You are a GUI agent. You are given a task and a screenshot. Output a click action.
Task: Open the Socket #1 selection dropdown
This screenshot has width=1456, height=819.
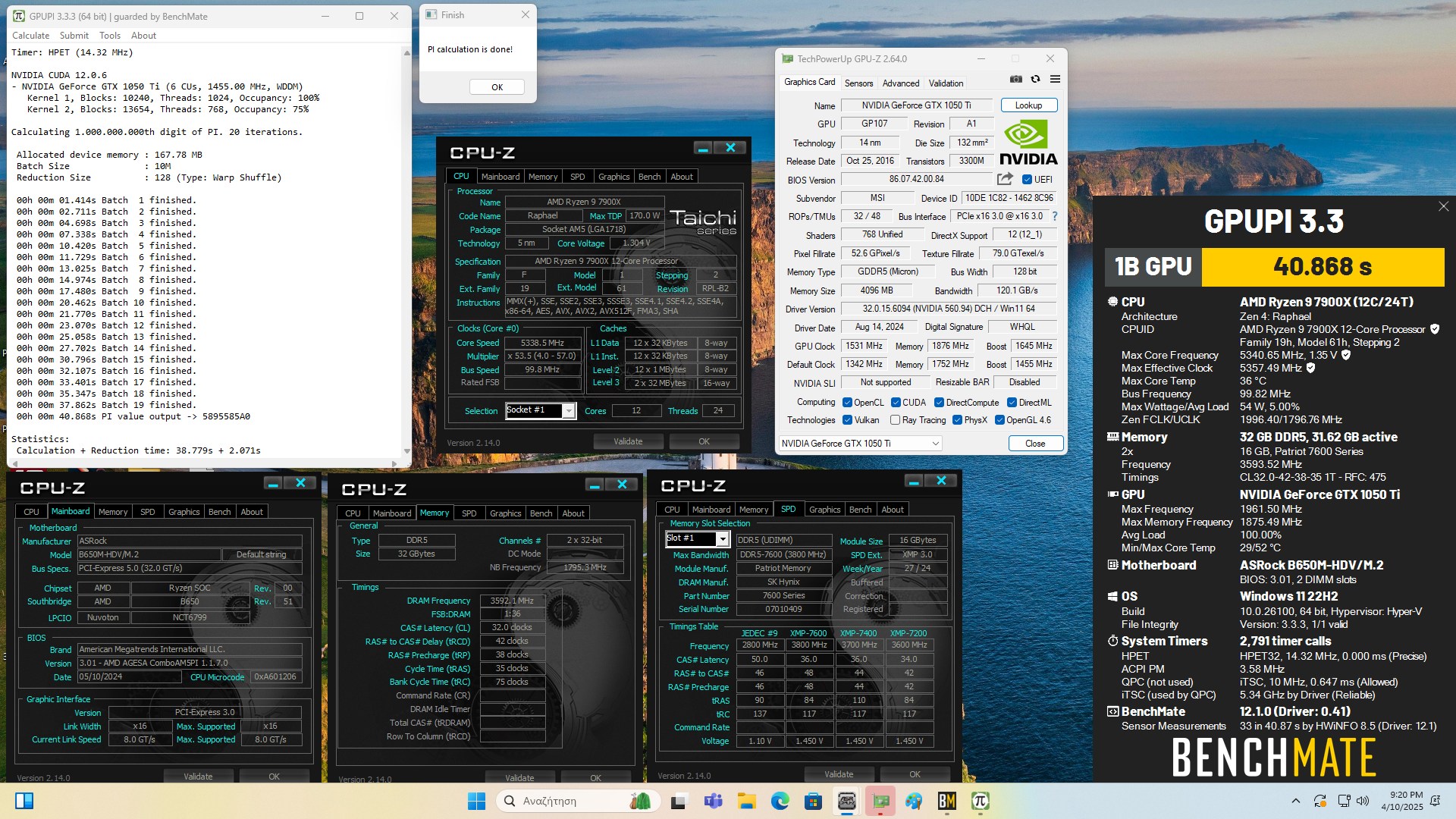click(540, 410)
